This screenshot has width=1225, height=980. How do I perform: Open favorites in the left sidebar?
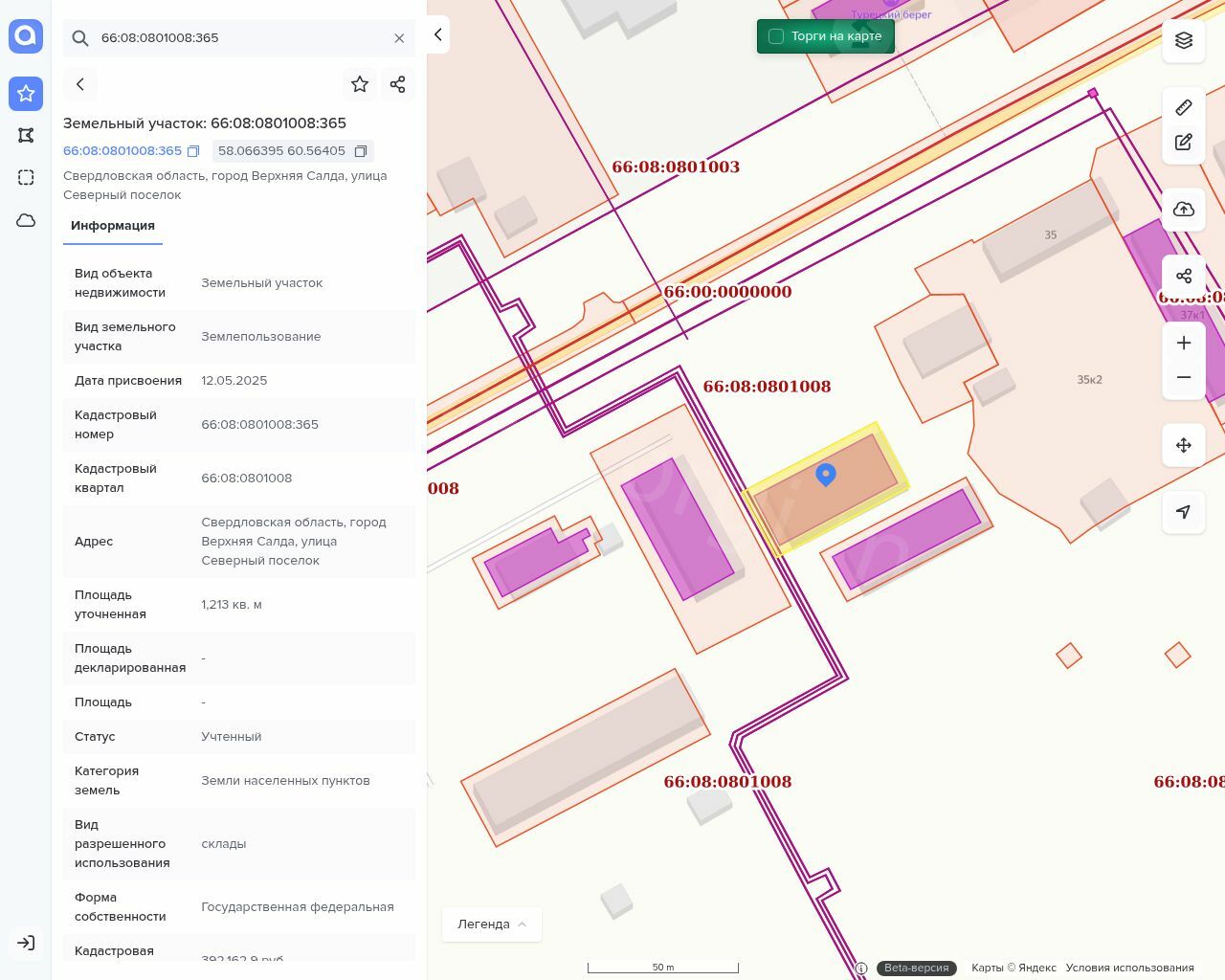26,94
